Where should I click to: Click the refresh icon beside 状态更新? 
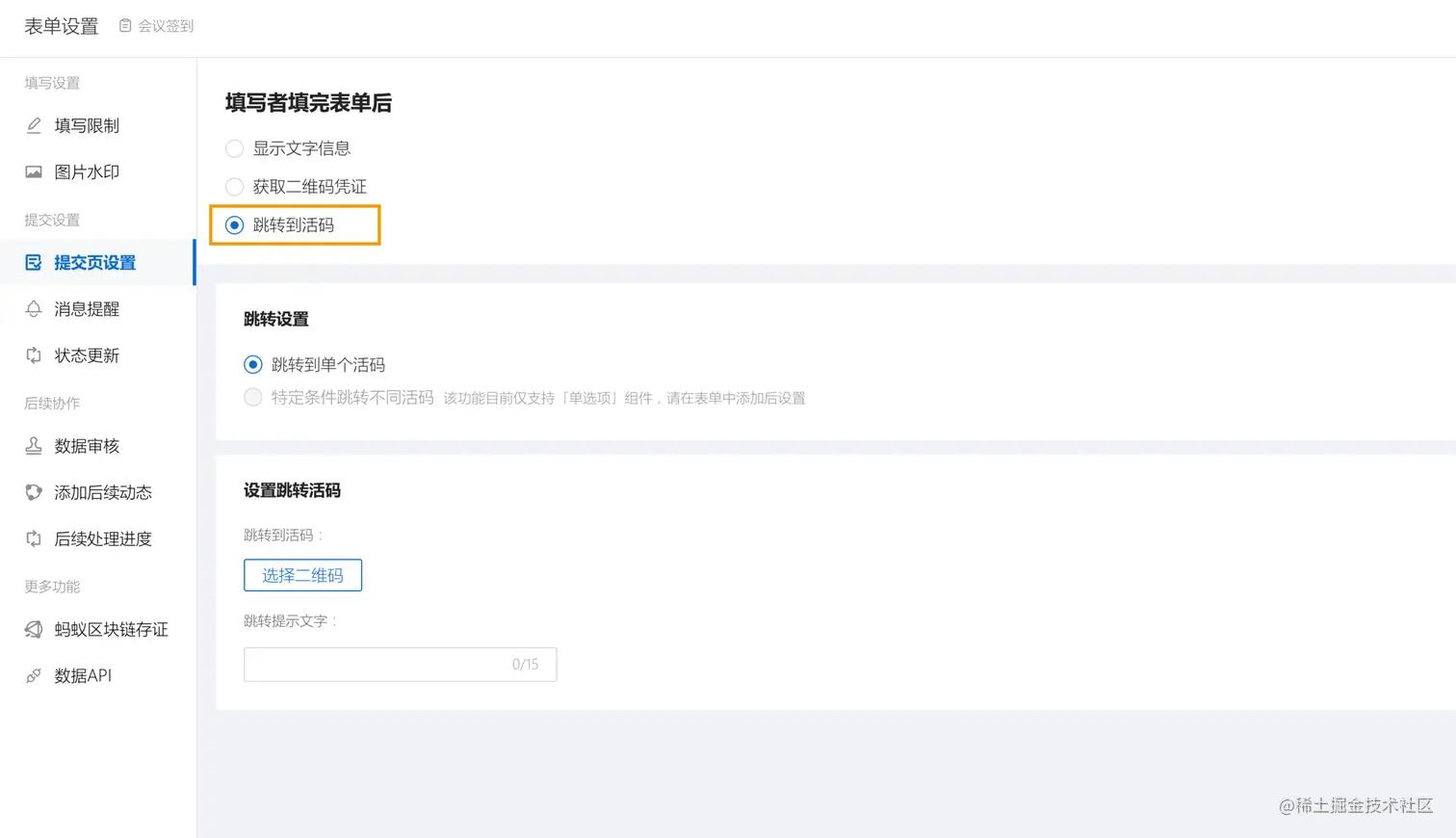(x=34, y=354)
